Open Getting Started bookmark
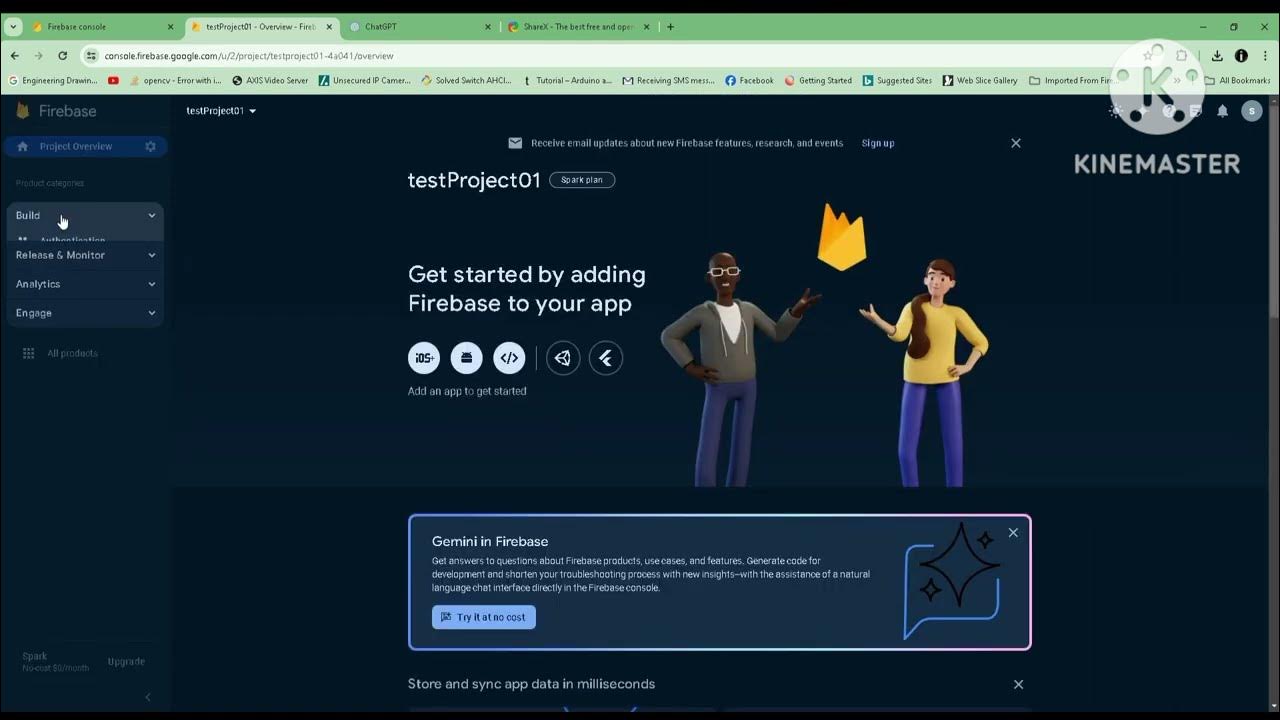This screenshot has width=1280, height=720. [x=818, y=80]
